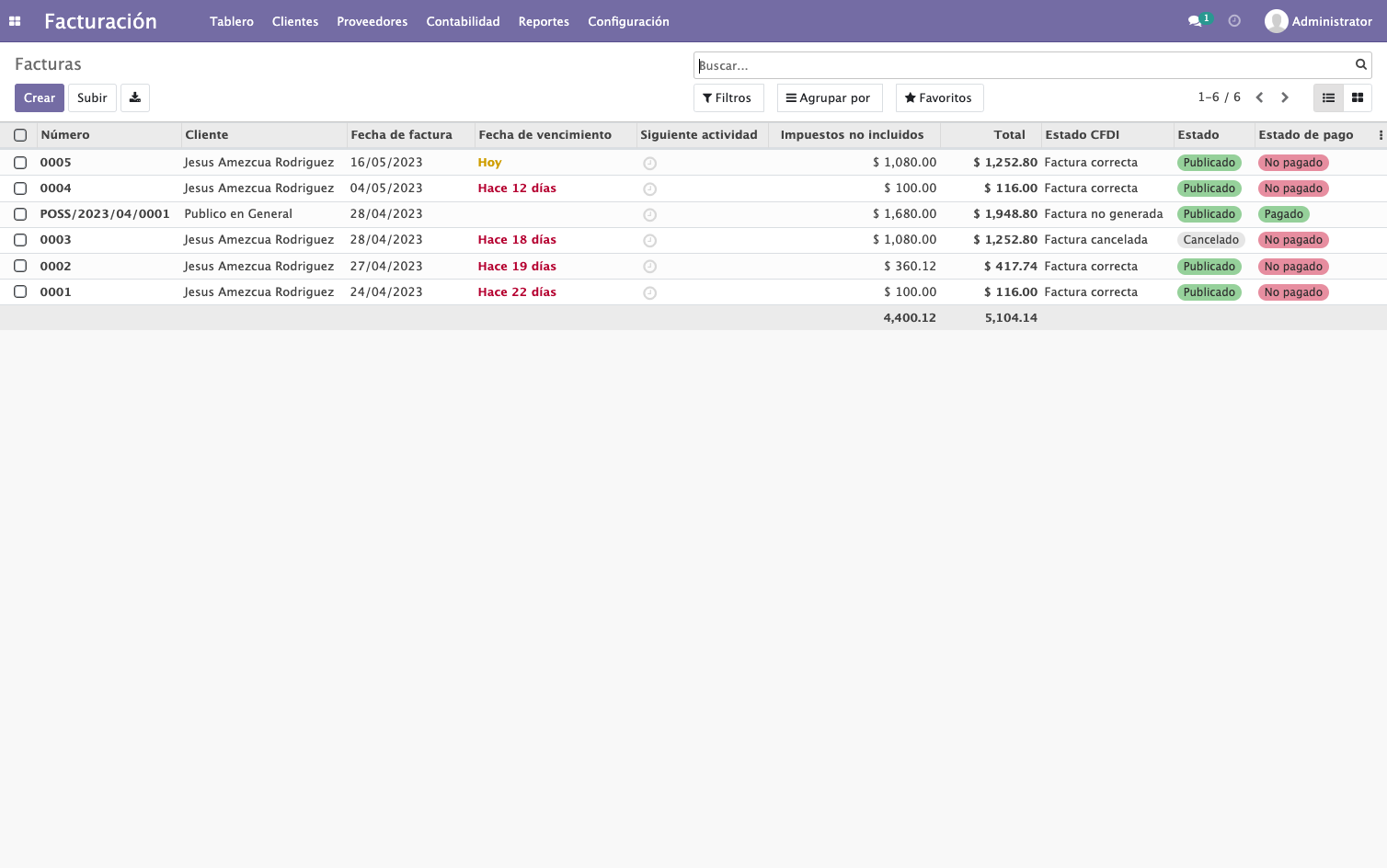Screen dimensions: 1387x868
Task: Open the Agrupar por dropdown
Action: 830,97
